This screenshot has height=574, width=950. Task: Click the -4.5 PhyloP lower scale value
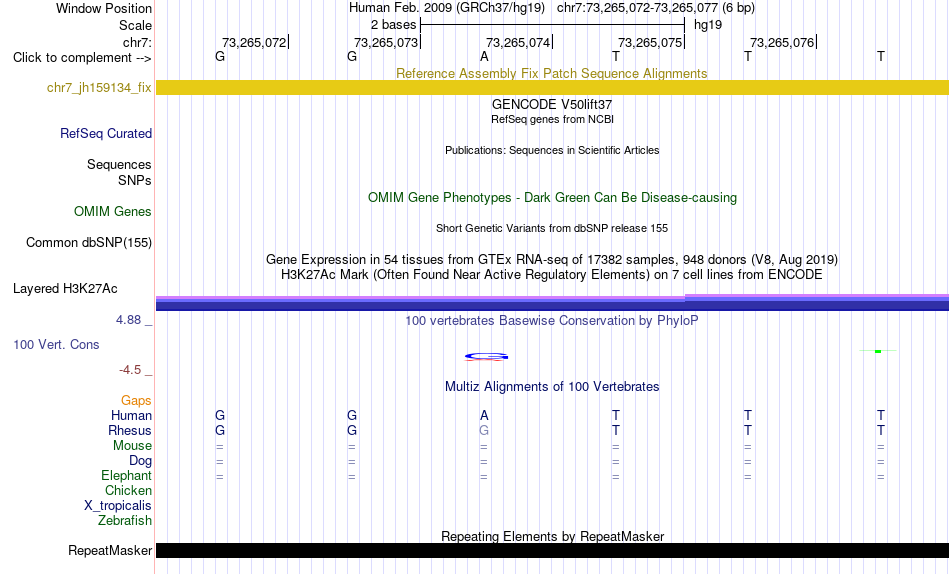coord(130,370)
